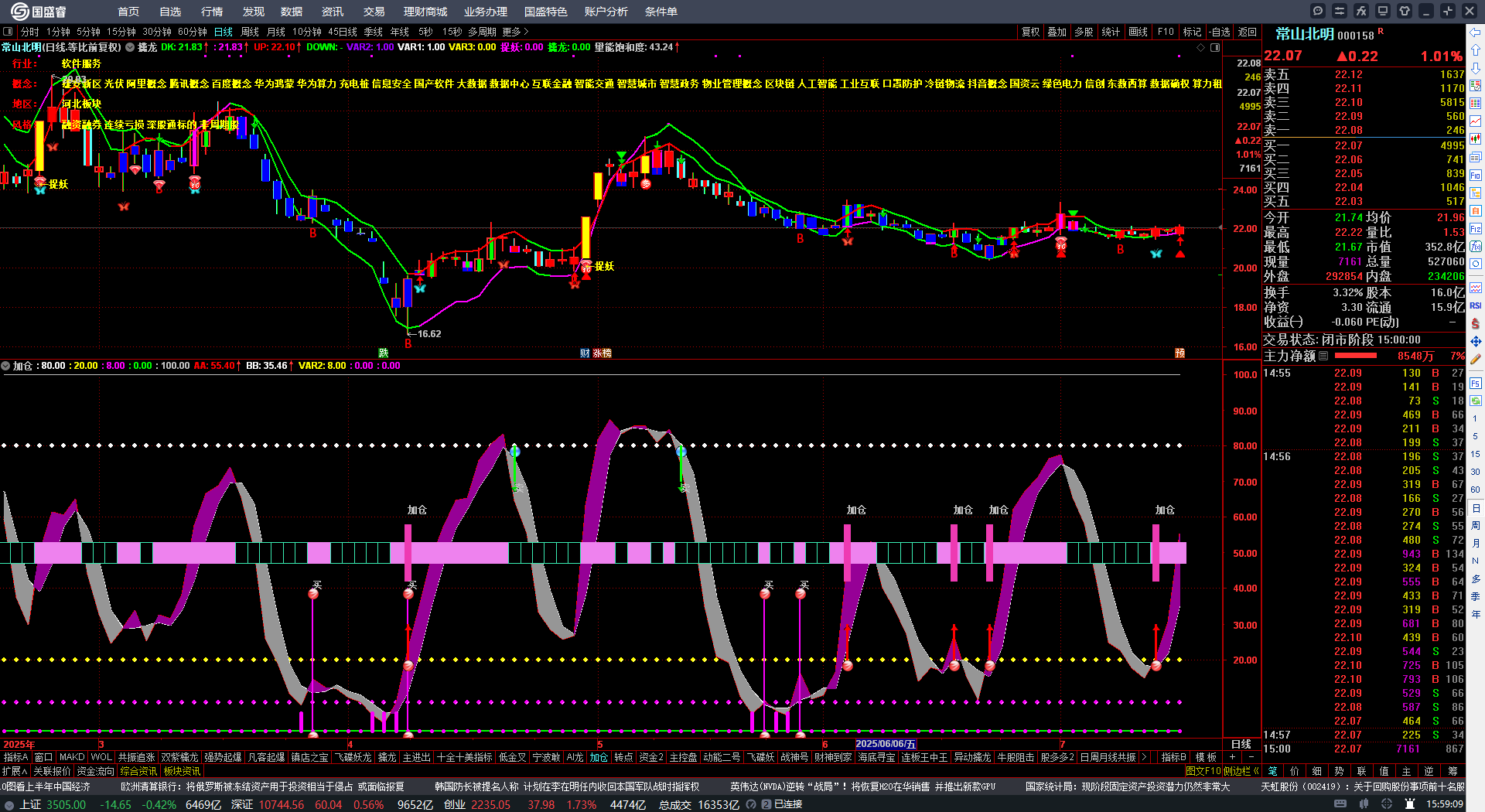Click the 财 marker at chart bottom
1485x812 pixels.
pos(585,353)
